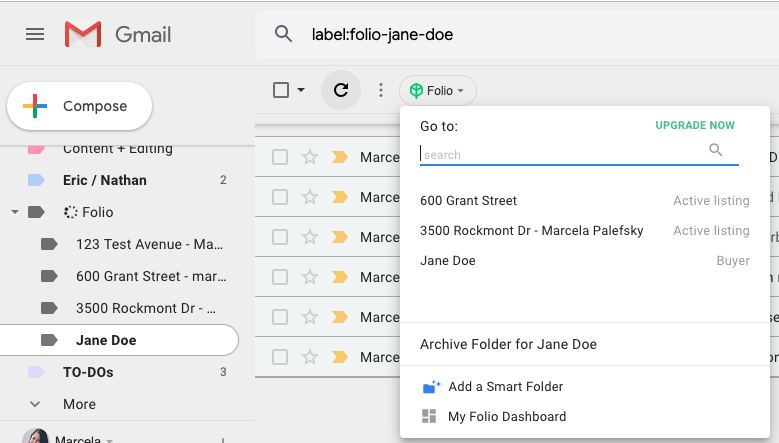Screen dimensions: 779x443
Task: Click the 123 Test Avenue label tag icon
Action: pyautogui.click(x=49, y=244)
